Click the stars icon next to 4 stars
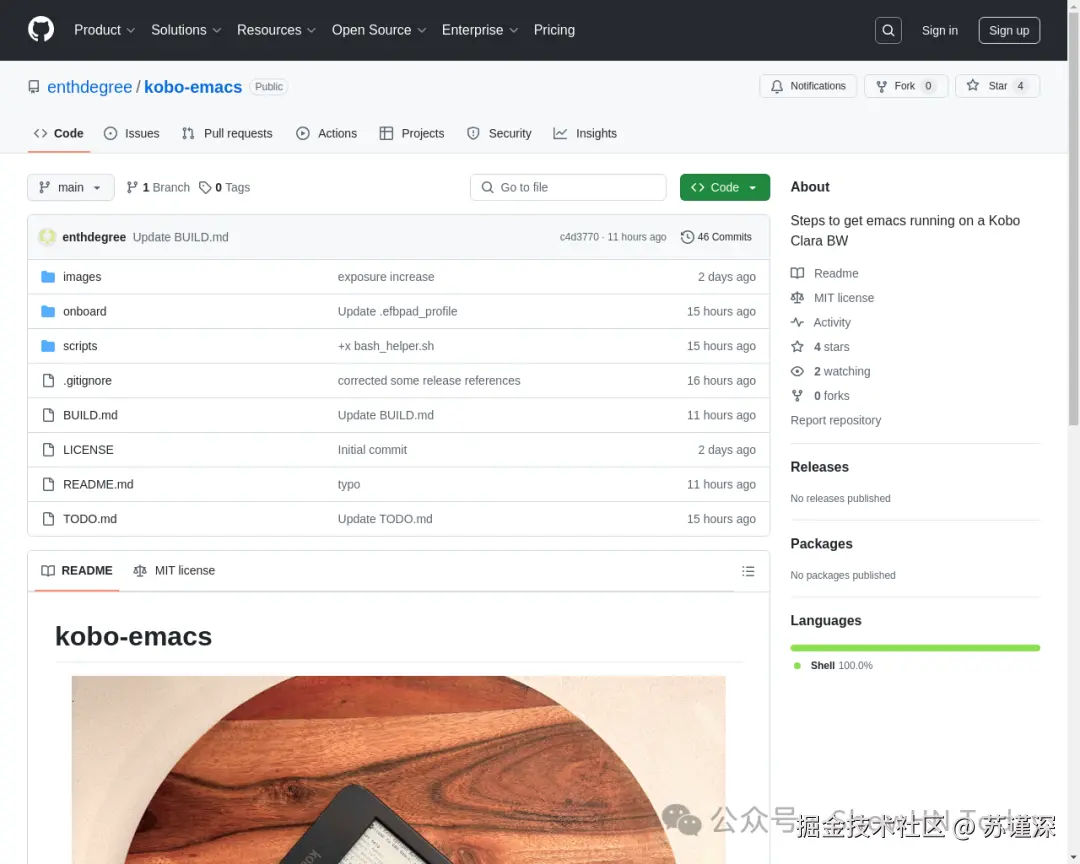1080x864 pixels. click(x=797, y=347)
